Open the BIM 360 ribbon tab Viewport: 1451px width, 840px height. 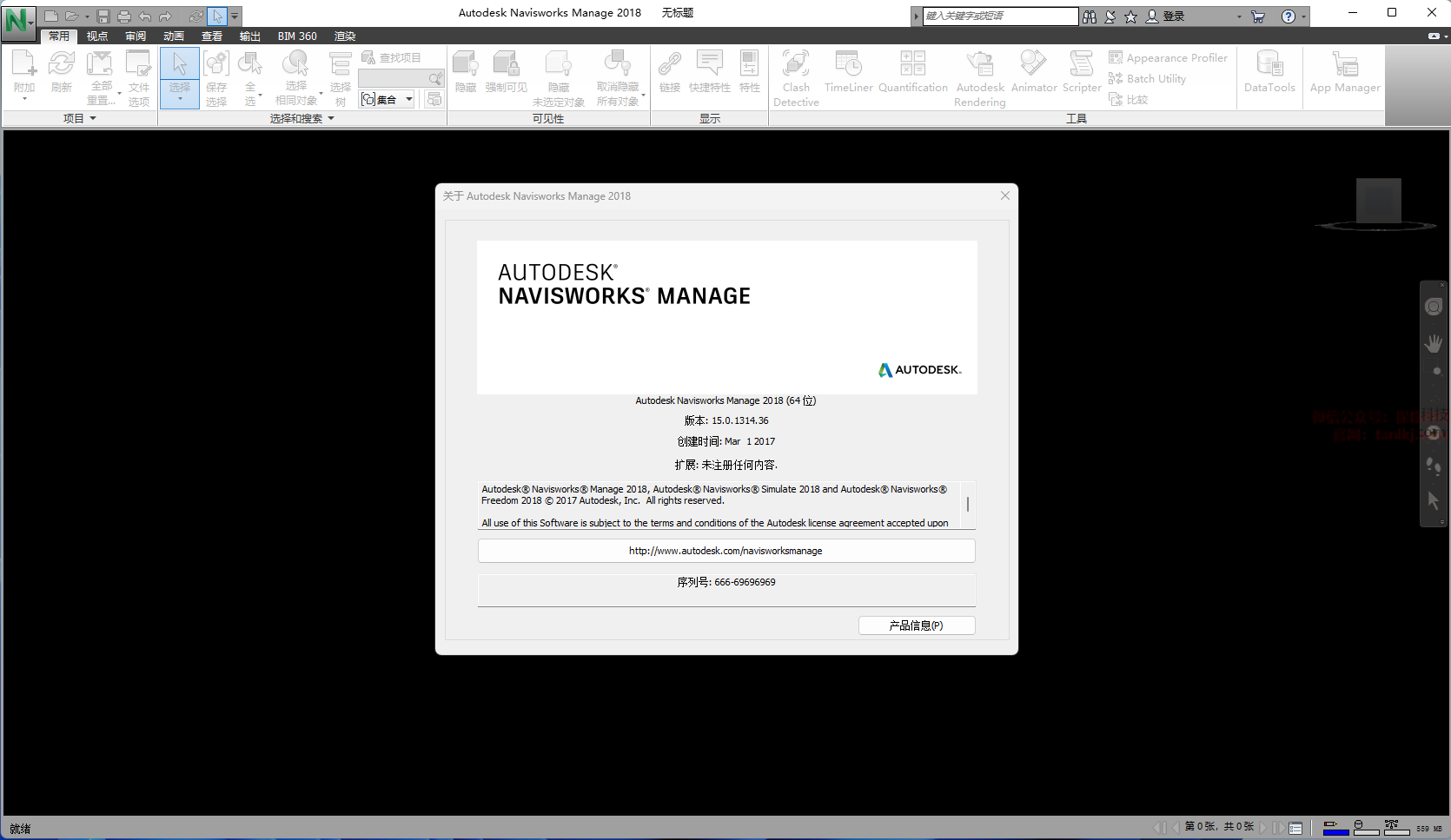297,36
